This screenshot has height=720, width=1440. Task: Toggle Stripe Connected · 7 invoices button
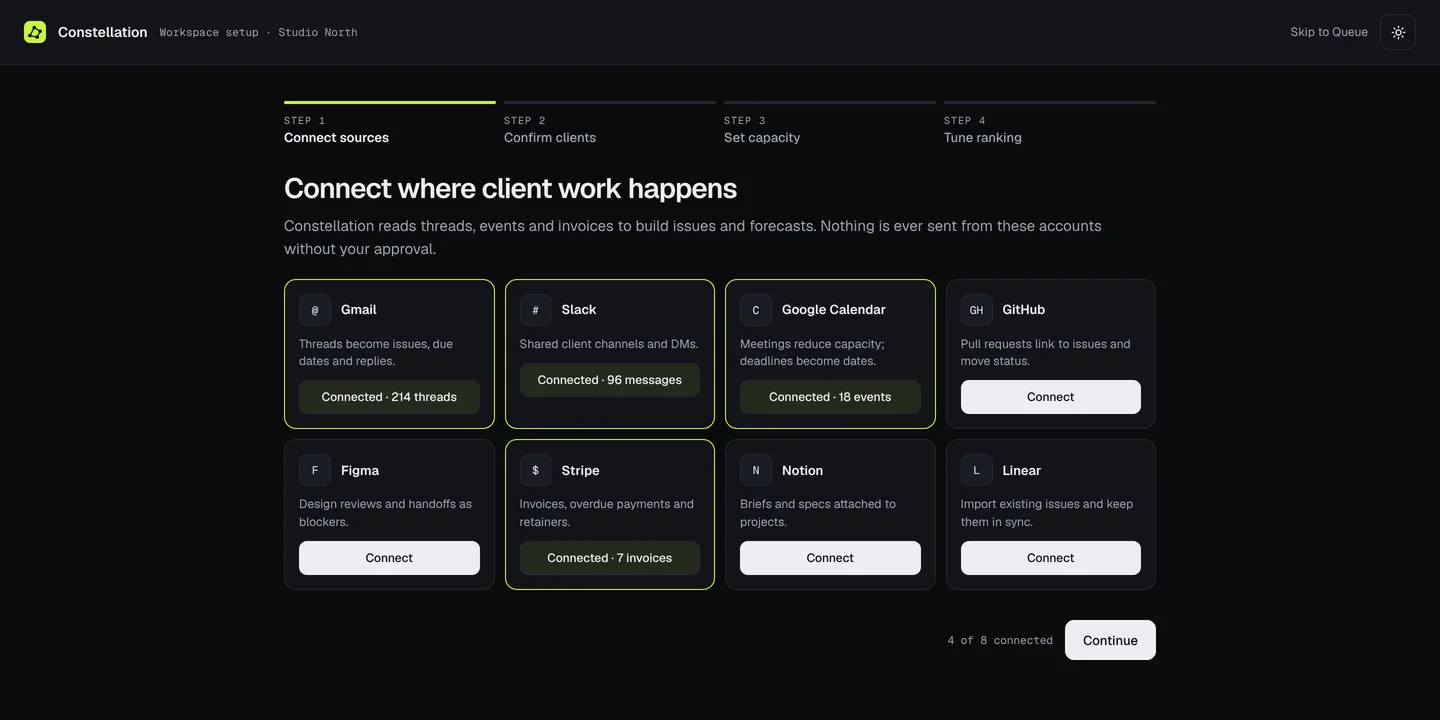609,558
